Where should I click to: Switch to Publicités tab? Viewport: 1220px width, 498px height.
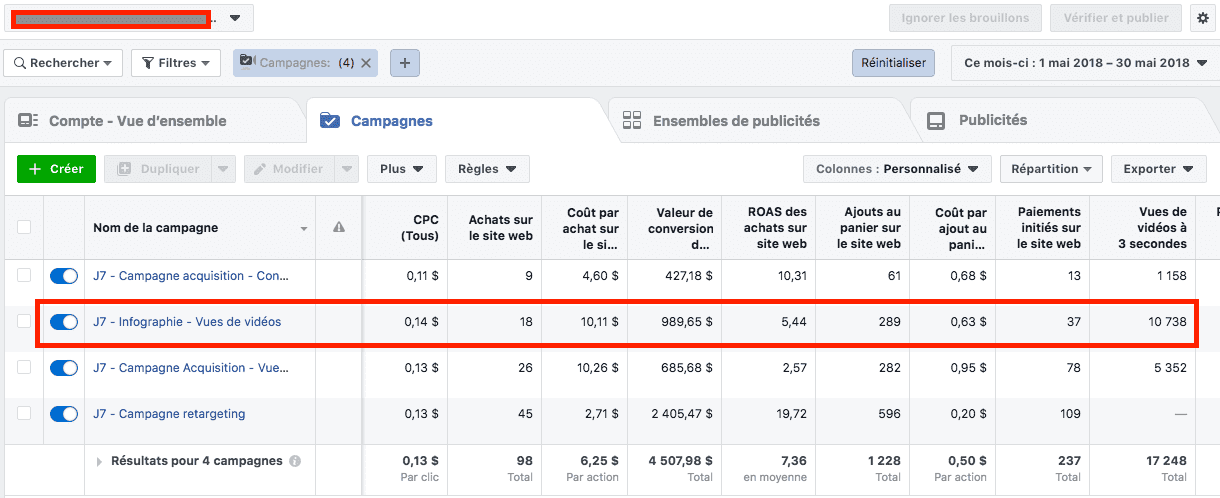click(x=992, y=120)
